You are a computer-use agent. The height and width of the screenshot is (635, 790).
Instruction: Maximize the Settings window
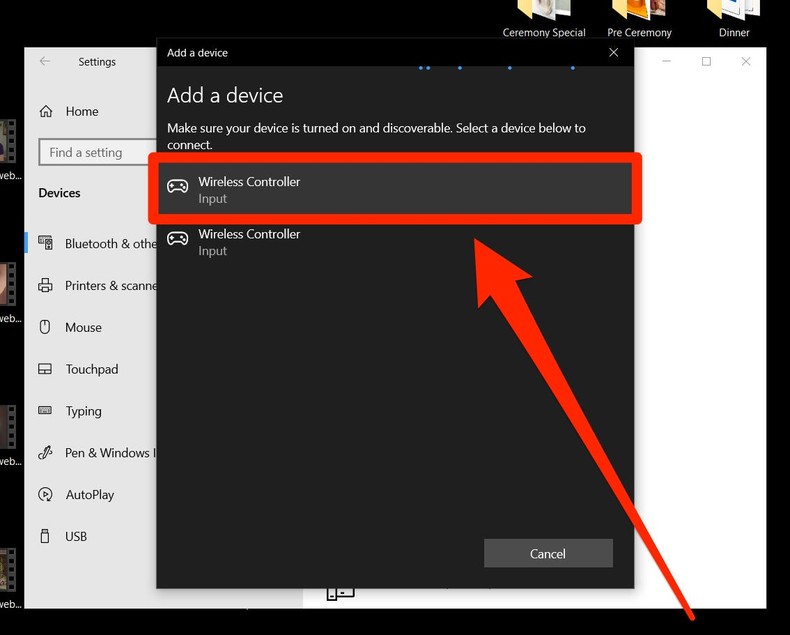pos(706,61)
